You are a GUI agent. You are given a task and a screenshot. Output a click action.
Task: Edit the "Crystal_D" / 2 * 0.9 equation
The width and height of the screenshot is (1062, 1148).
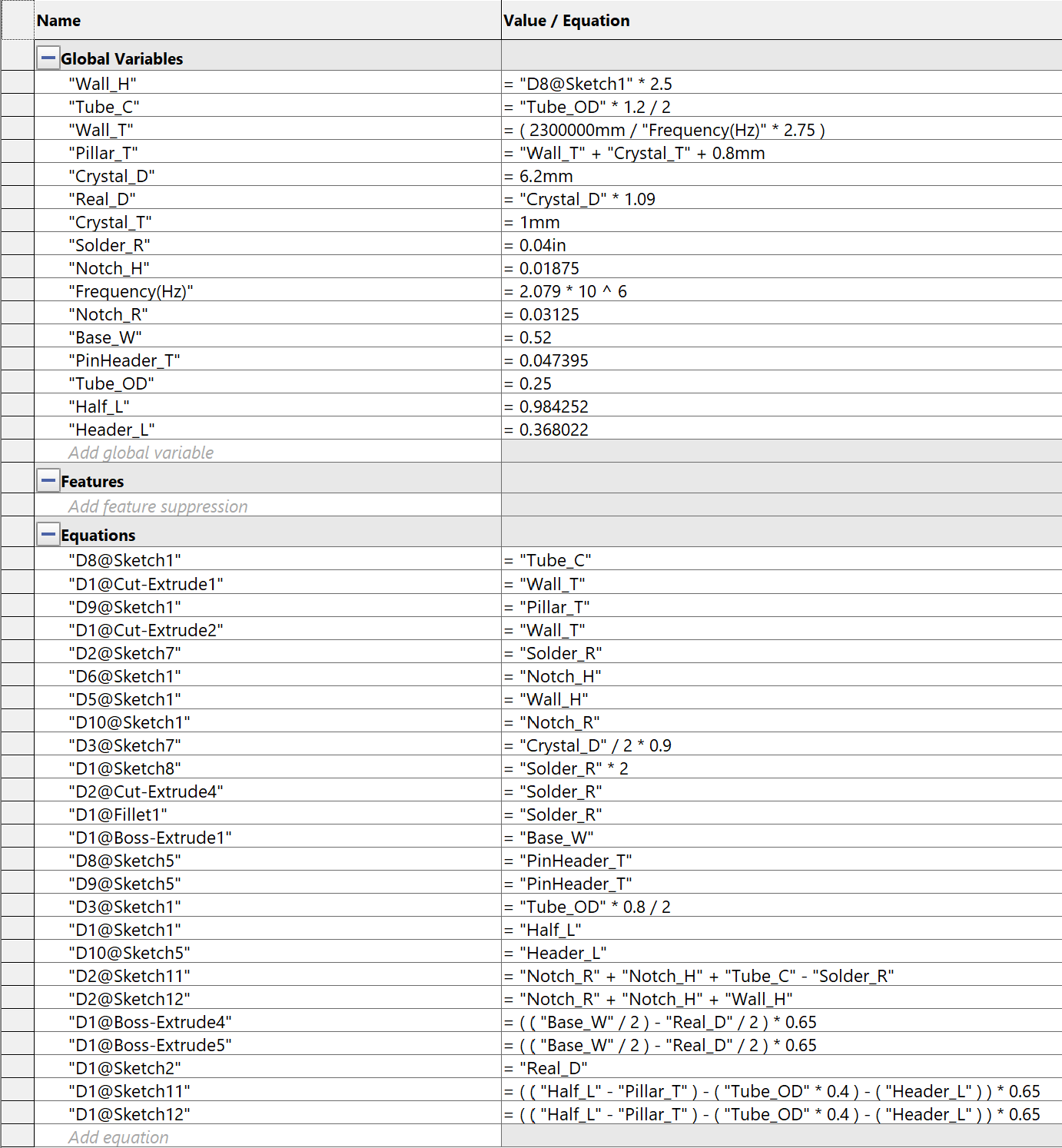click(x=782, y=745)
